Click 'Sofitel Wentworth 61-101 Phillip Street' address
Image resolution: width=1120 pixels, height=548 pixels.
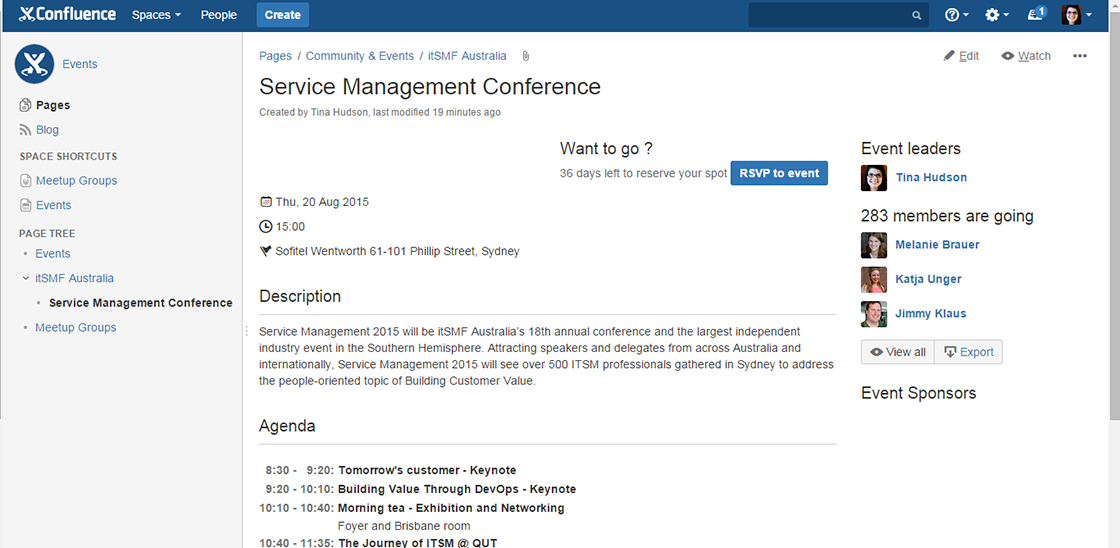(397, 251)
